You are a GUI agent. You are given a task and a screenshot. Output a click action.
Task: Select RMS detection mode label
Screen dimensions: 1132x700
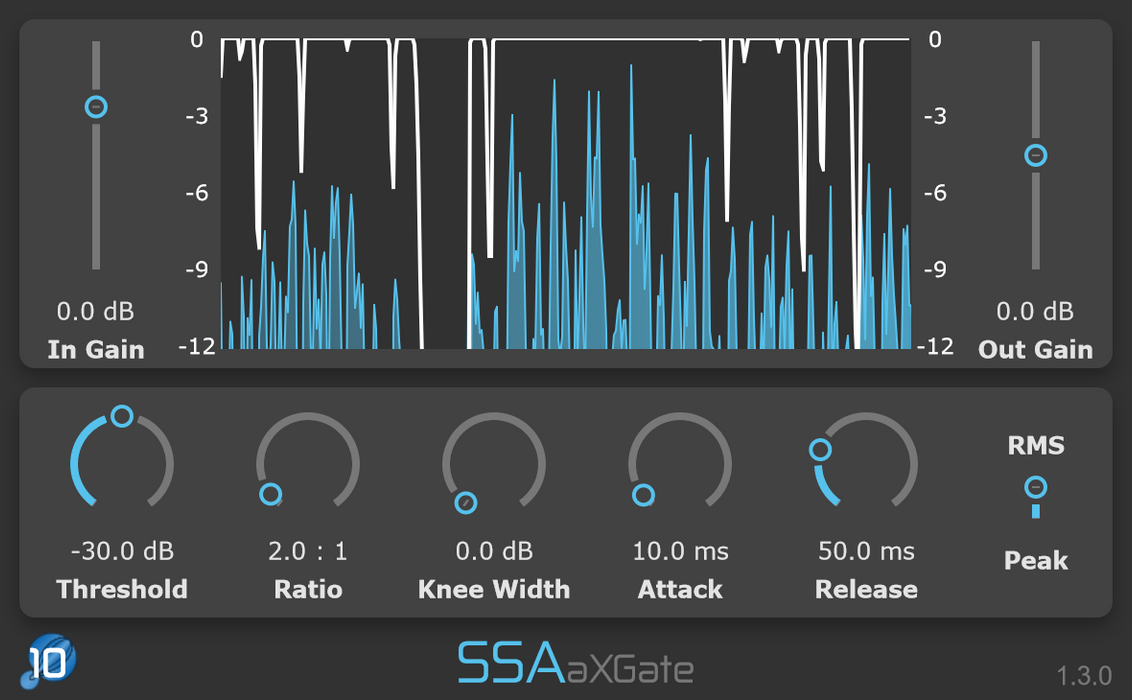(x=1036, y=446)
